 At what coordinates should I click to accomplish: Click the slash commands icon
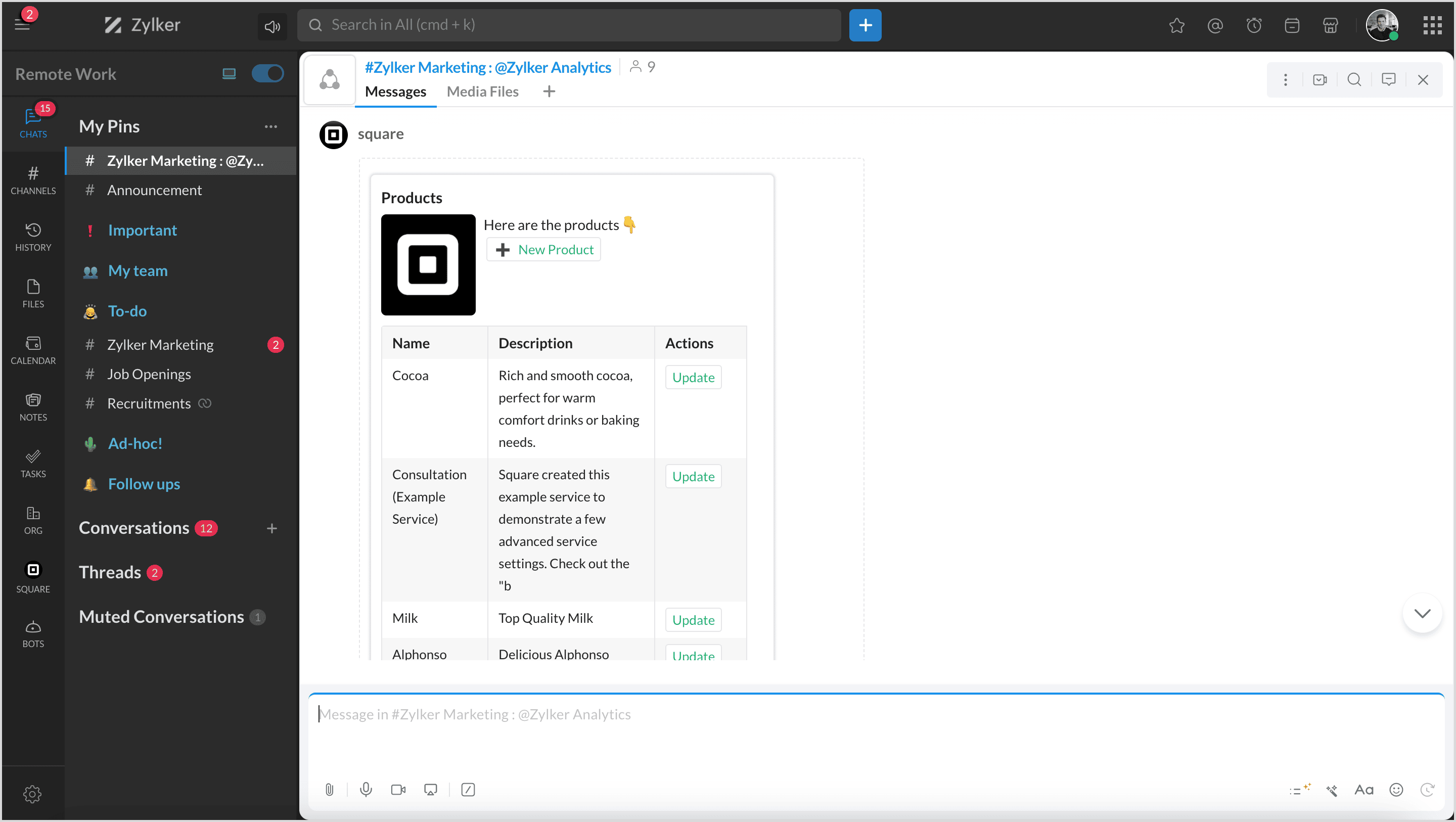[x=468, y=790]
